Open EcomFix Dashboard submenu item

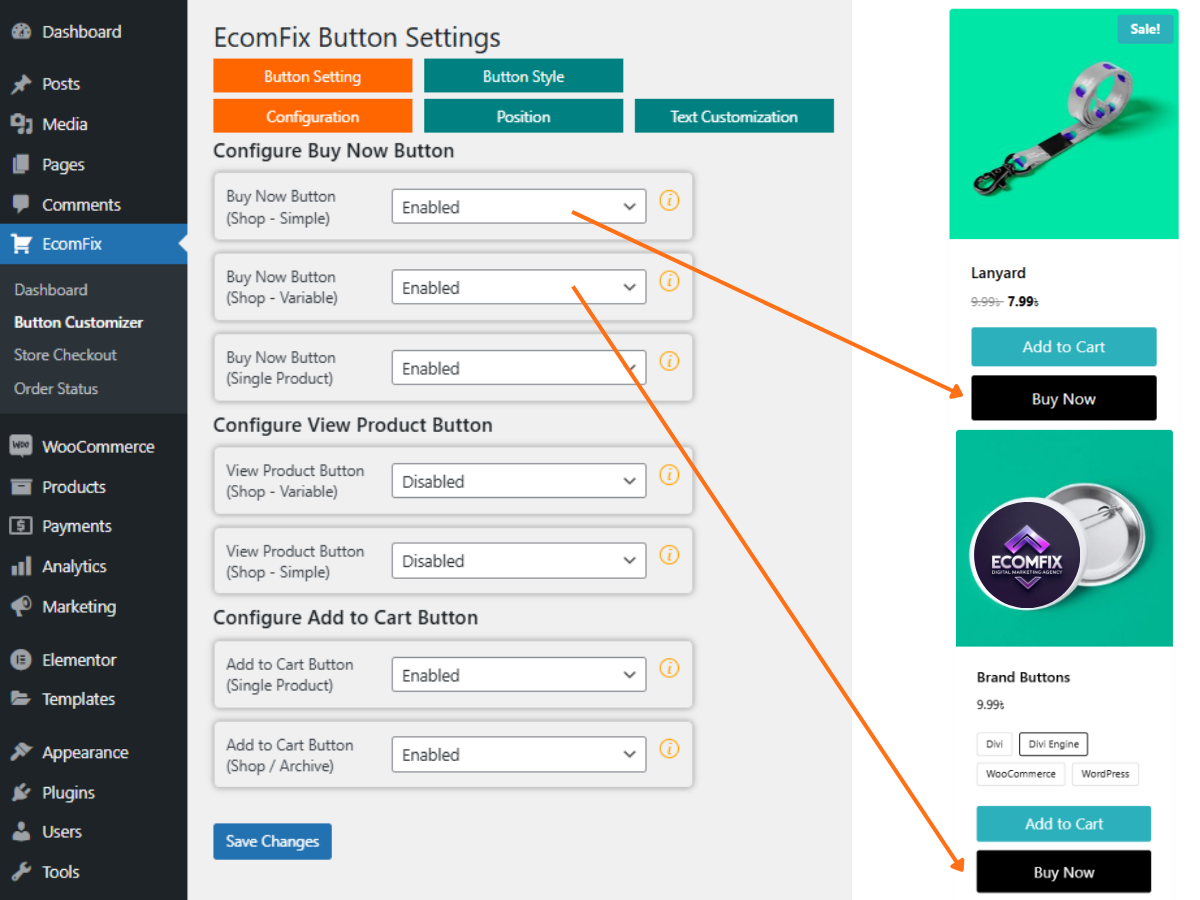(51, 290)
